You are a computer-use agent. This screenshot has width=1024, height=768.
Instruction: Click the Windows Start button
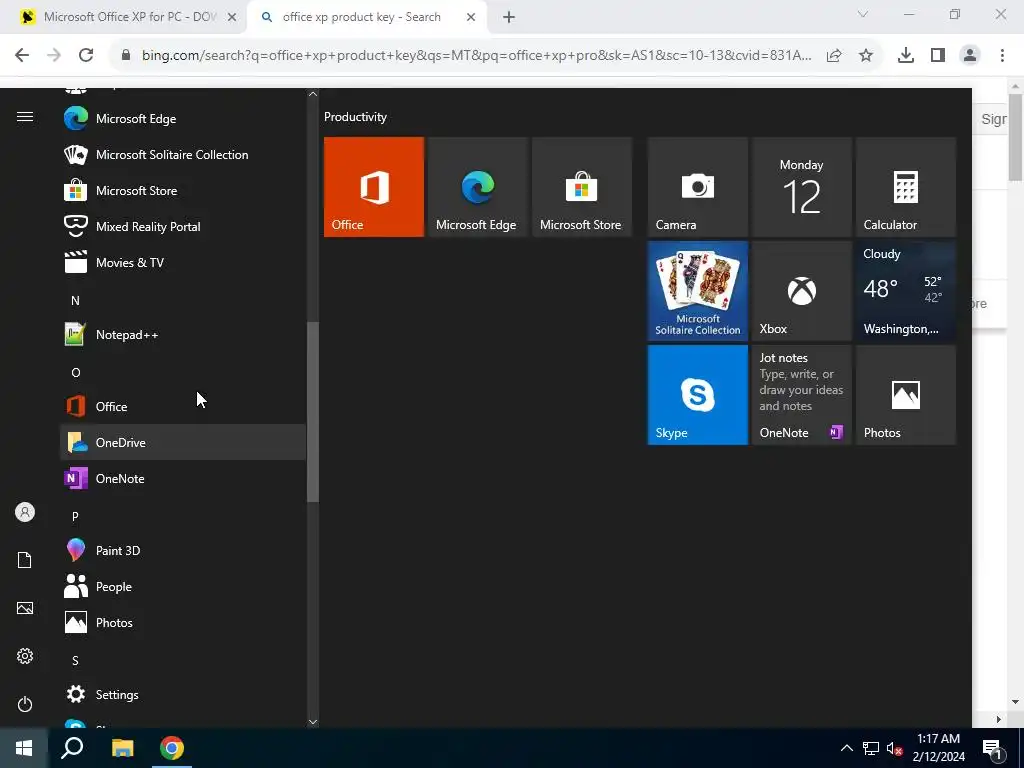click(x=24, y=748)
